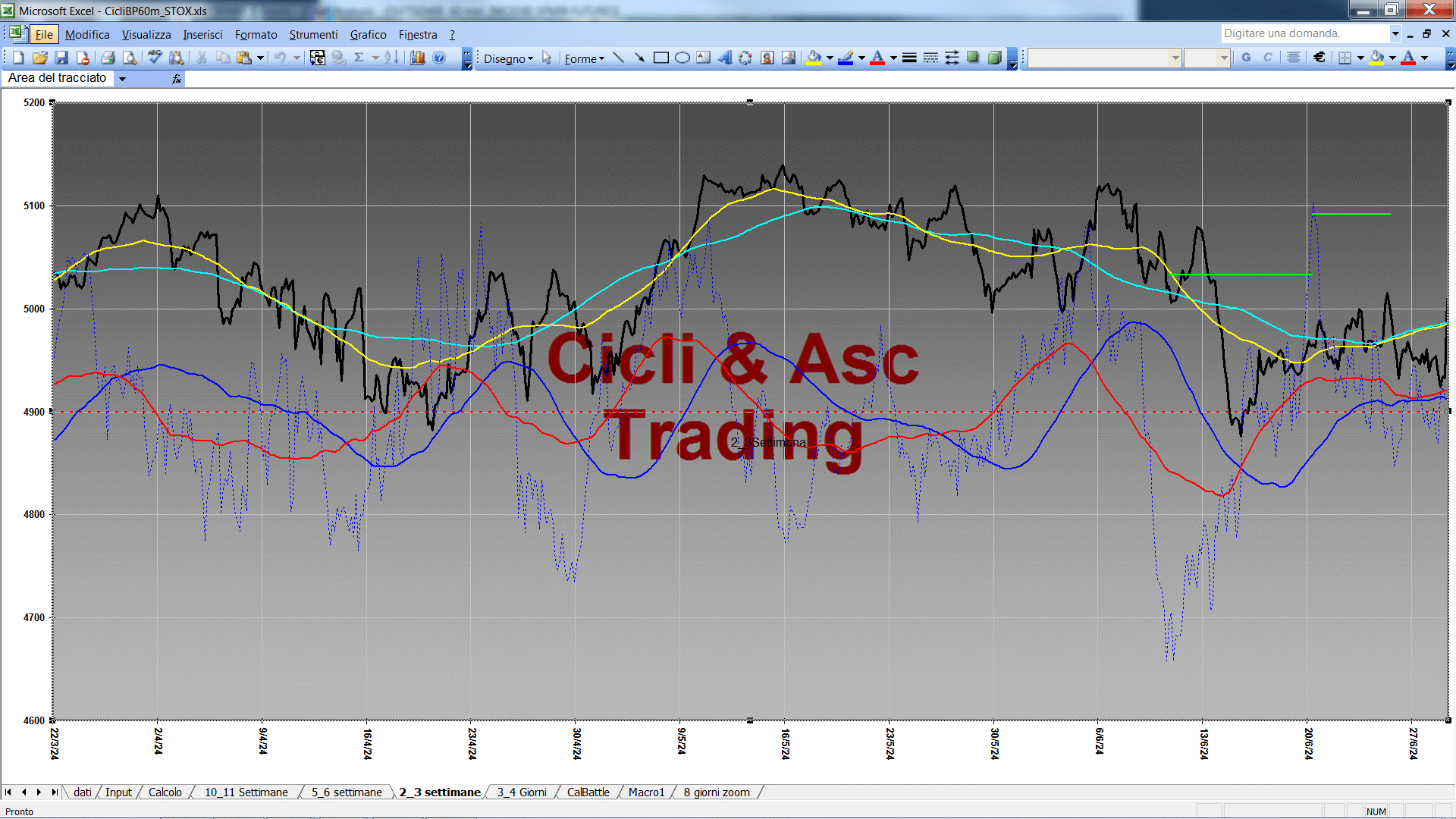
Task: Open a file with the folder icon
Action: click(x=40, y=58)
